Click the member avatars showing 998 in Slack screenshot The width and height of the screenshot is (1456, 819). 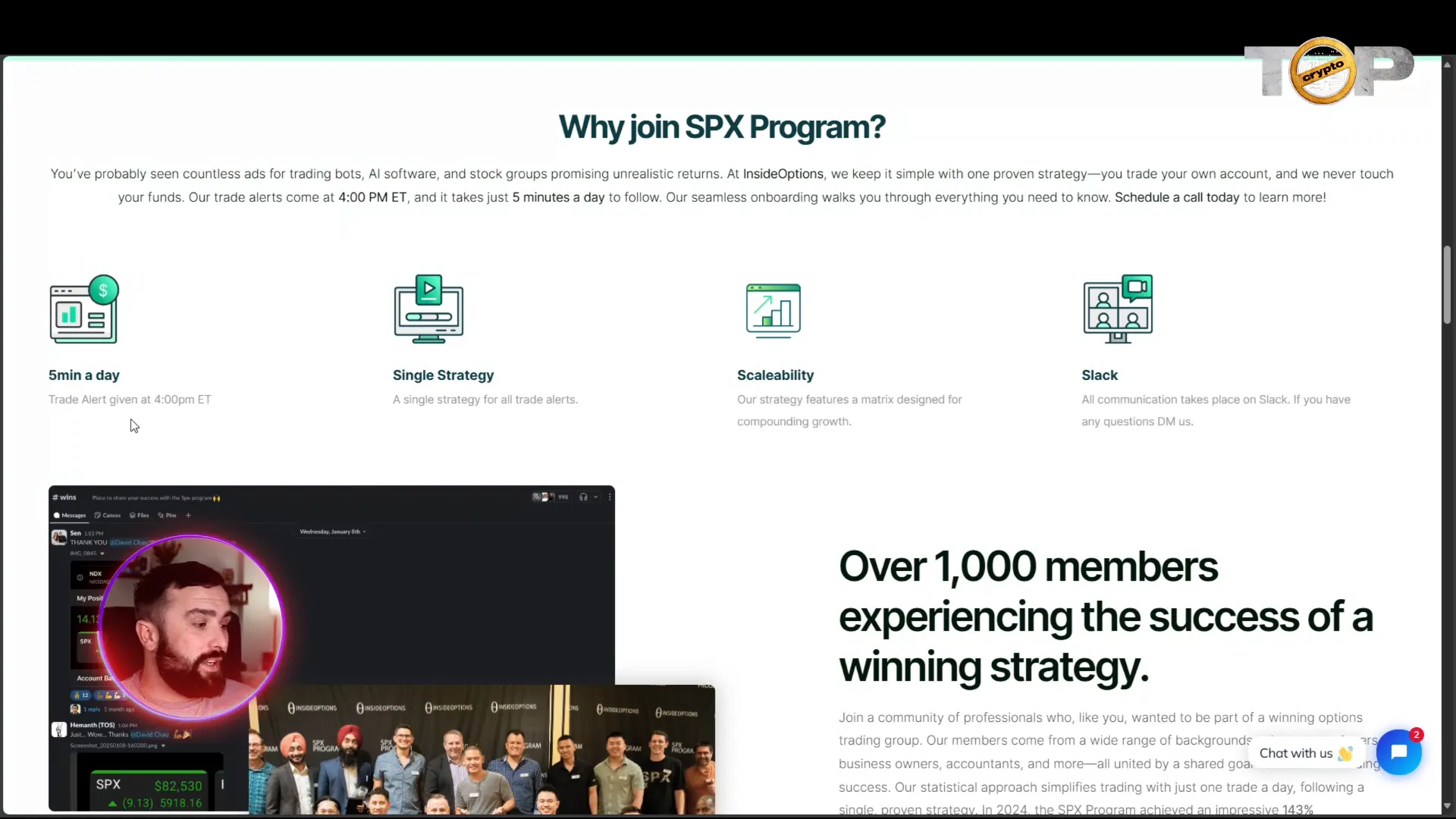tap(551, 497)
